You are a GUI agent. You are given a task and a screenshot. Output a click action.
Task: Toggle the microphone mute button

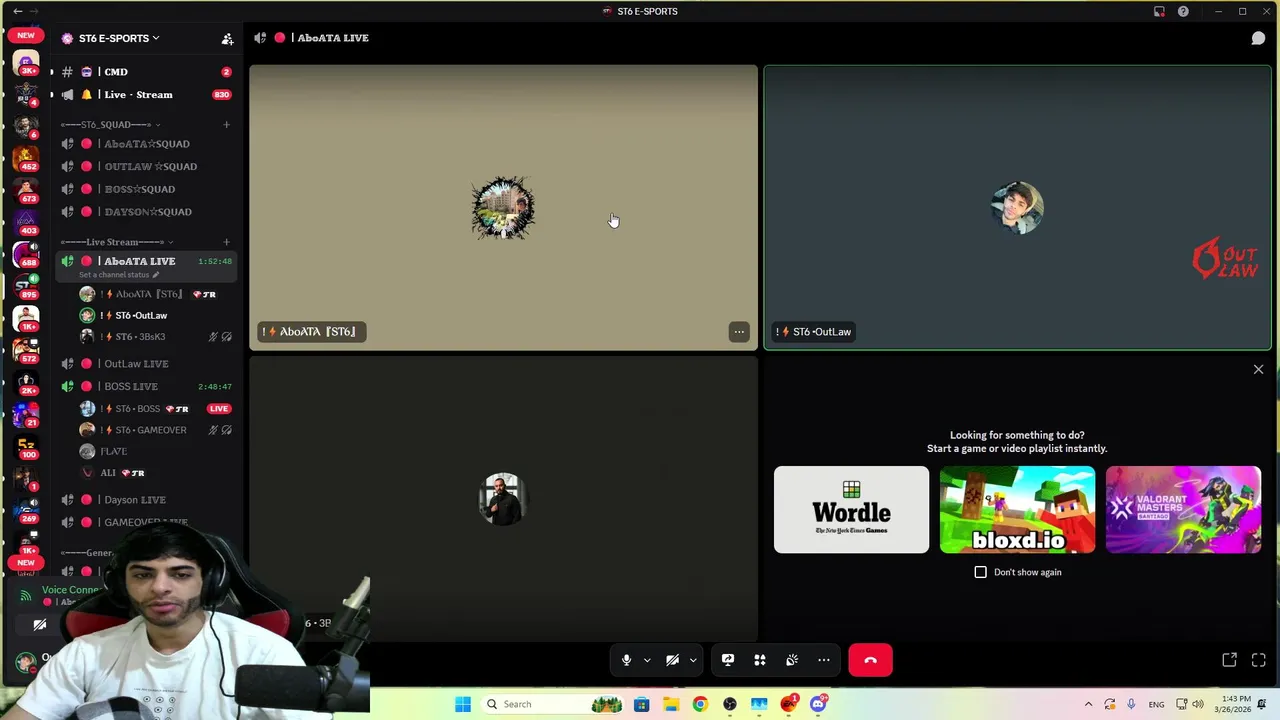coord(626,660)
